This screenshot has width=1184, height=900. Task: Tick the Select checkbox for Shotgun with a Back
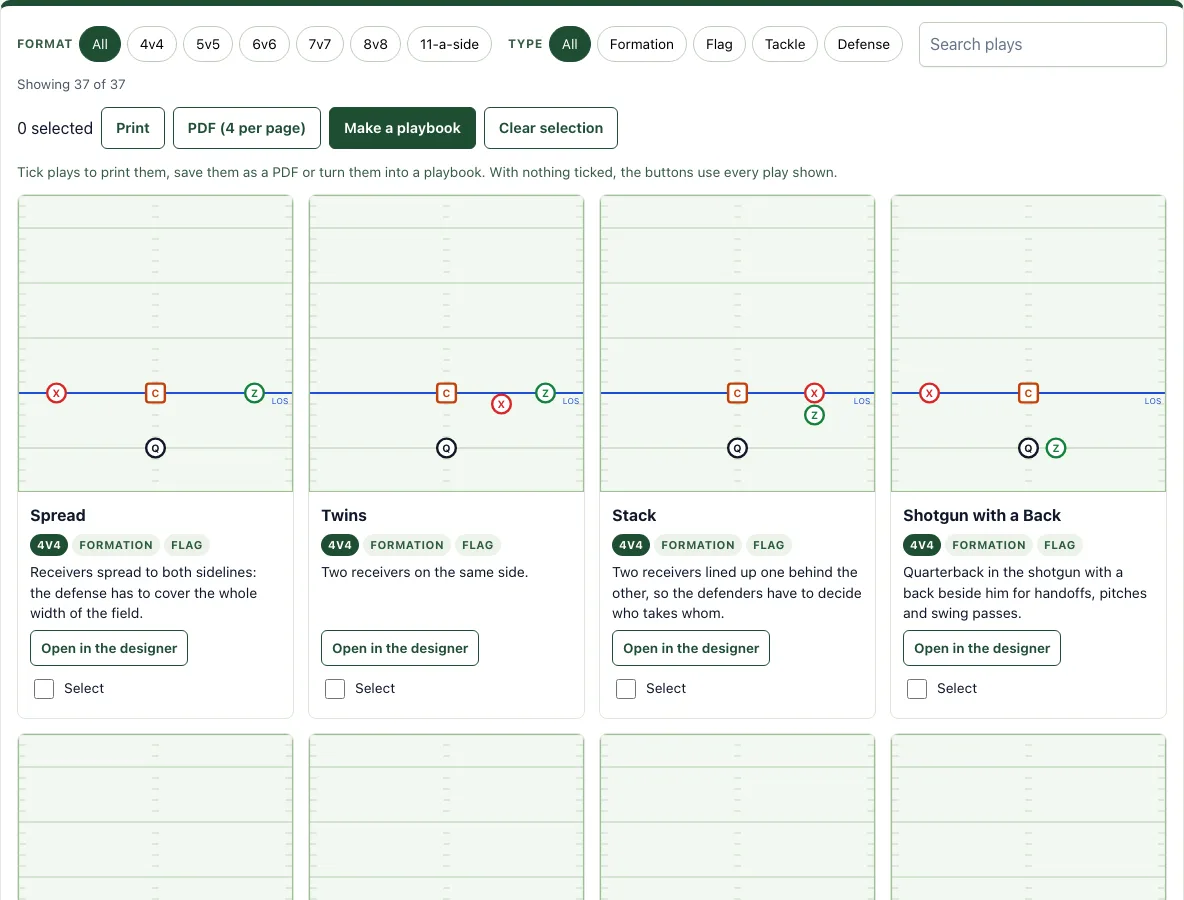pos(917,689)
